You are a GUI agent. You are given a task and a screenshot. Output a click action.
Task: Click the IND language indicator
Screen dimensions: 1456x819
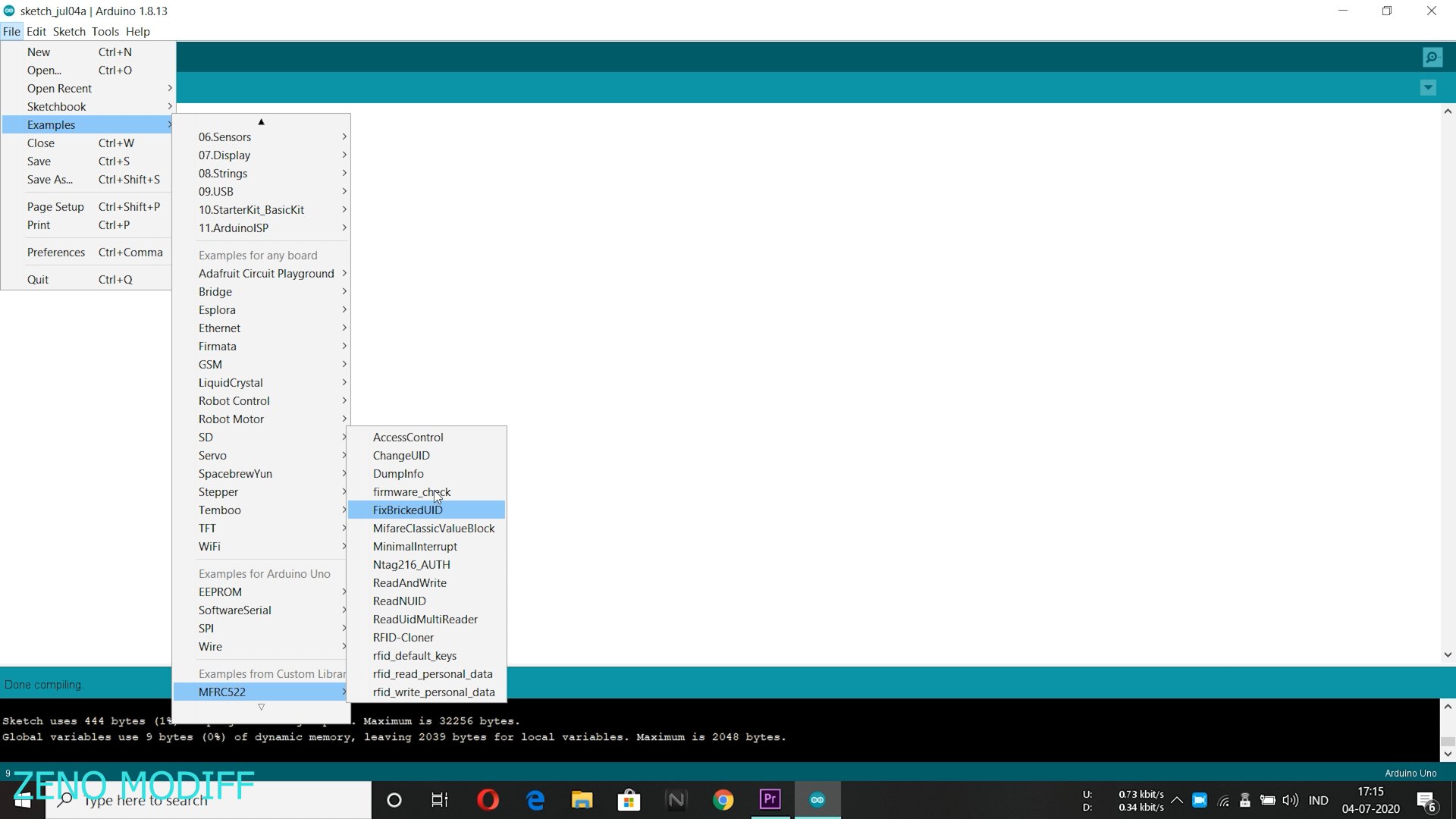click(x=1319, y=800)
